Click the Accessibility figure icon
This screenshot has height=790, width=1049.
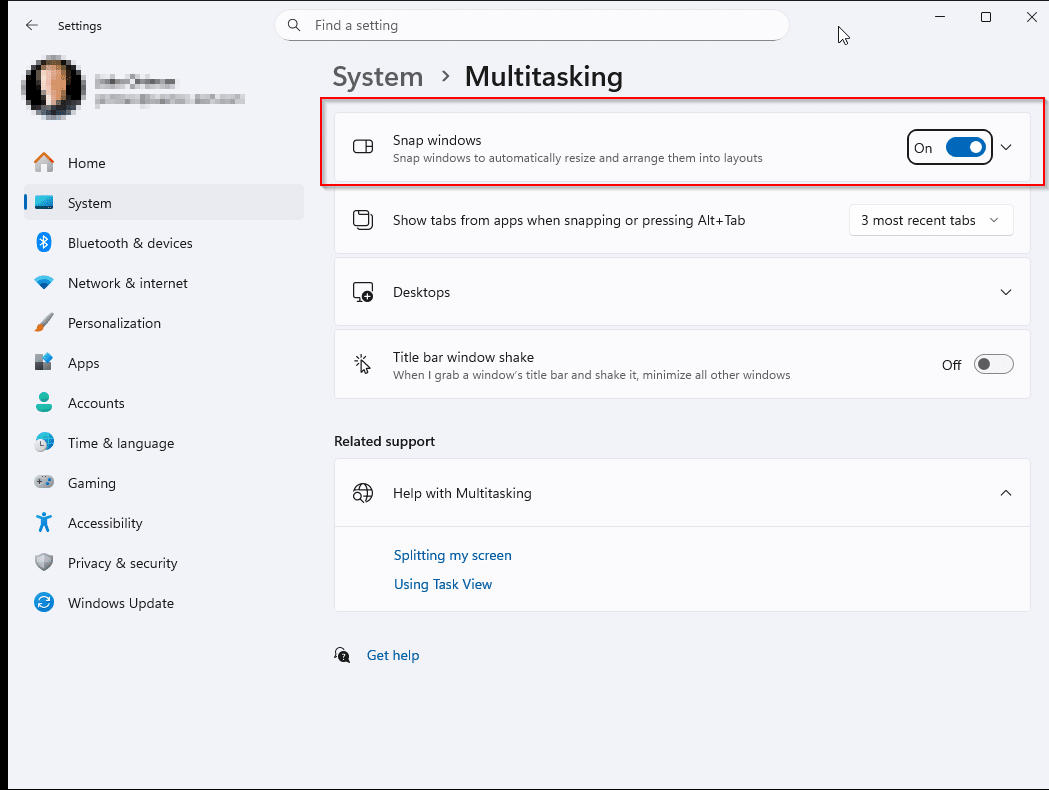[x=44, y=522]
